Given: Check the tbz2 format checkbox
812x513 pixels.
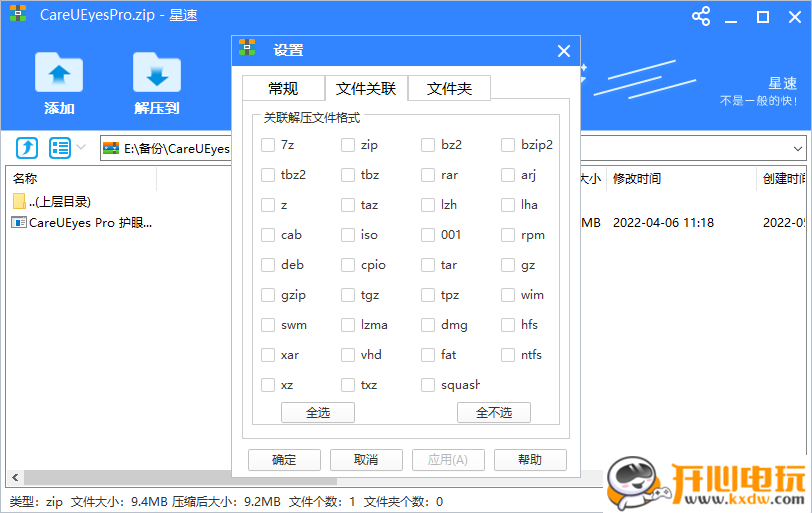Looking at the screenshot, I should click(x=268, y=175).
